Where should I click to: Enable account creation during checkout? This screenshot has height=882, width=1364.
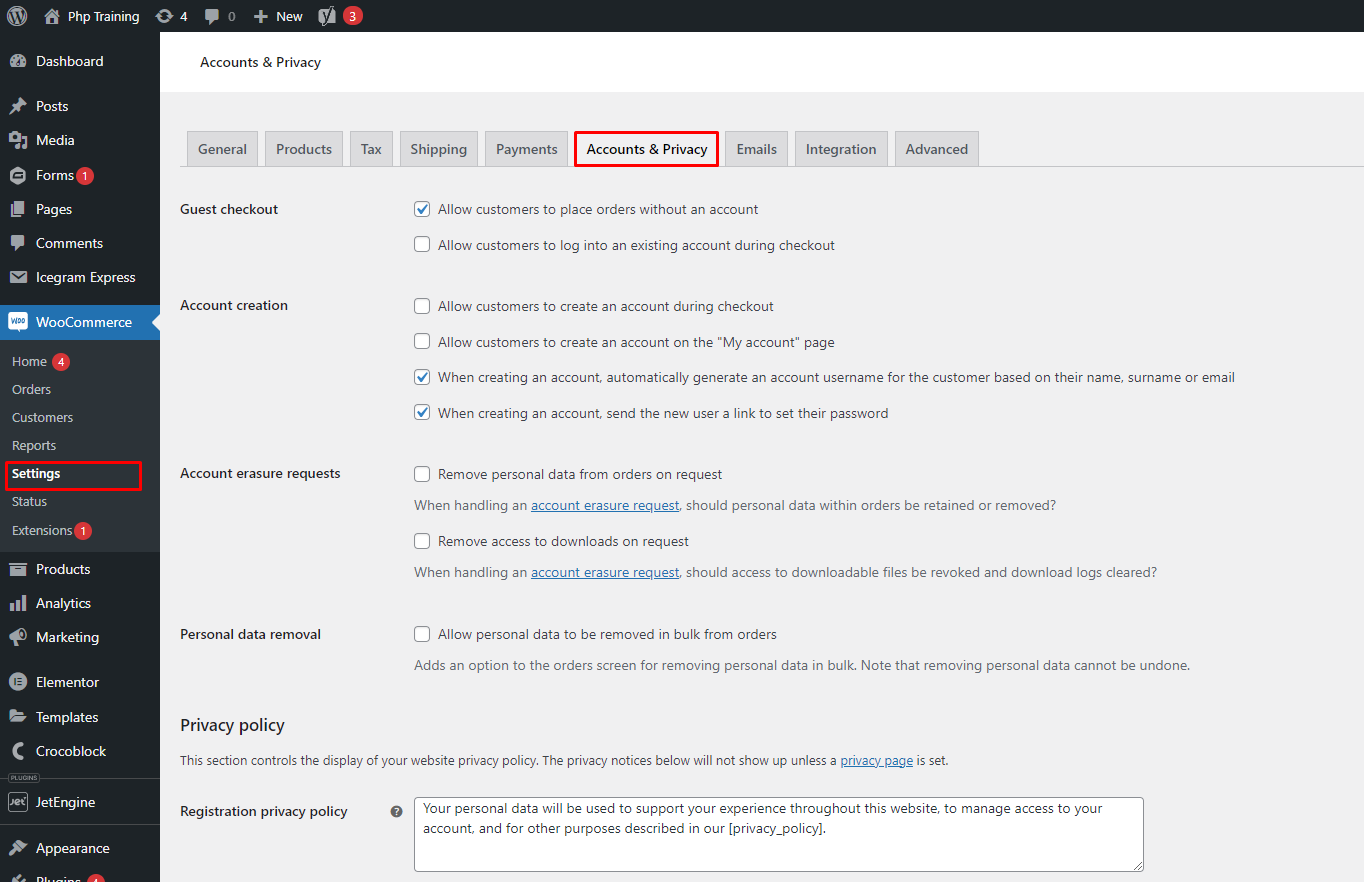click(x=422, y=306)
